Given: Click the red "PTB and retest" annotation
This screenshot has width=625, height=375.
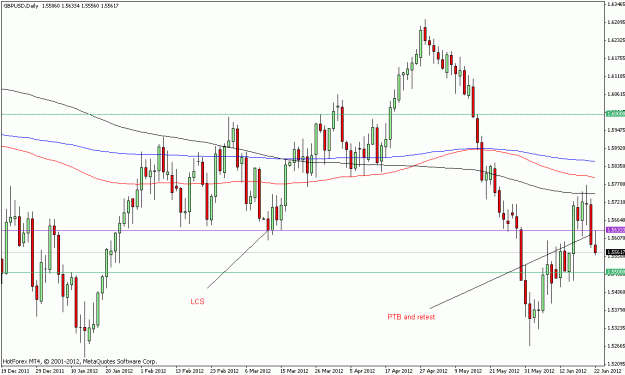Looking at the screenshot, I should (x=411, y=317).
